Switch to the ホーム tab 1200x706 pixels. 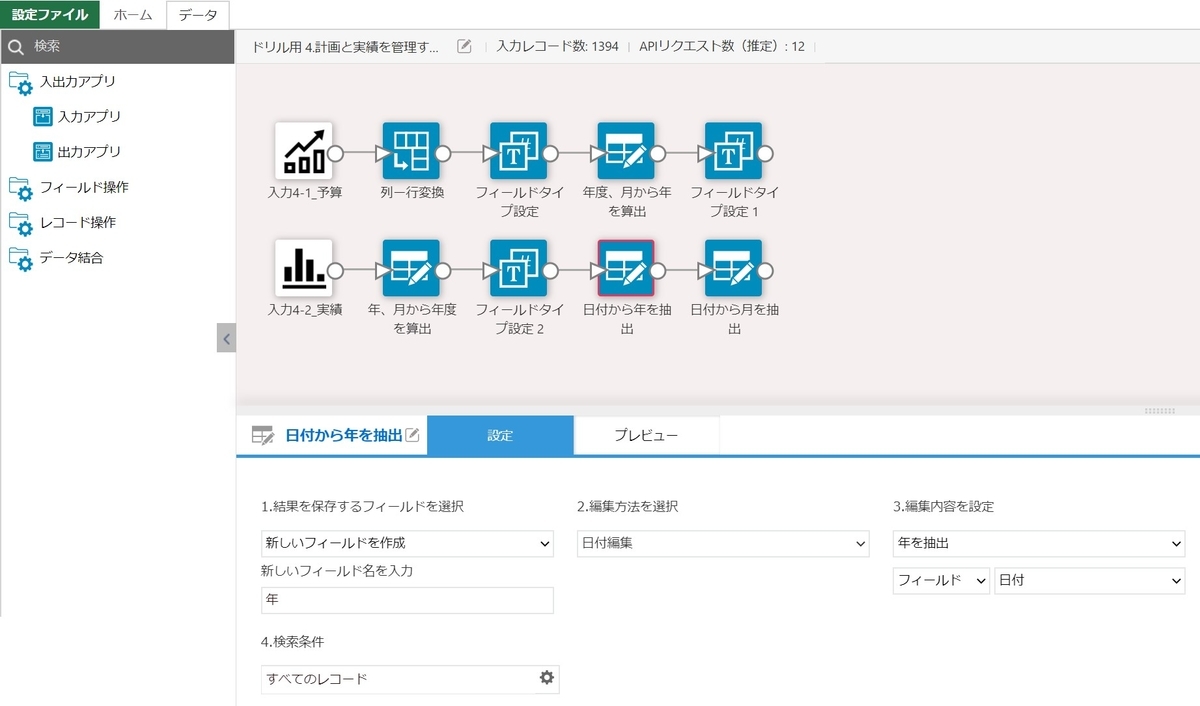point(133,15)
